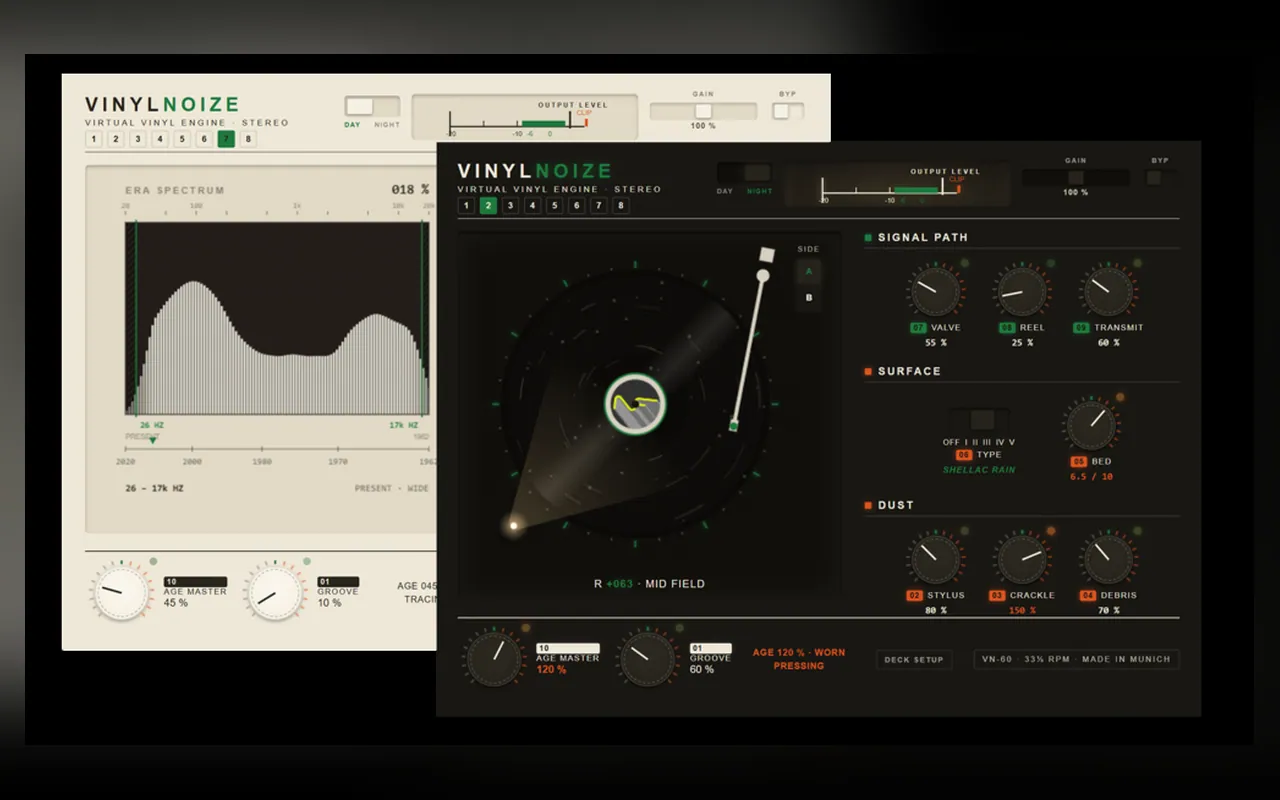Image resolution: width=1280 pixels, height=800 pixels.
Task: Click the spinning record's center label
Action: [x=635, y=403]
